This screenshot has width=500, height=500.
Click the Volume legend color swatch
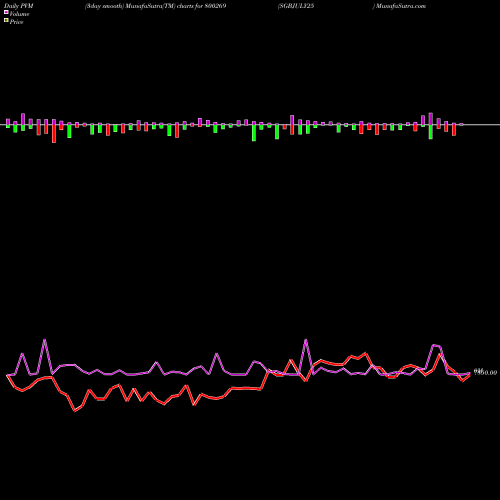tap(6, 13)
